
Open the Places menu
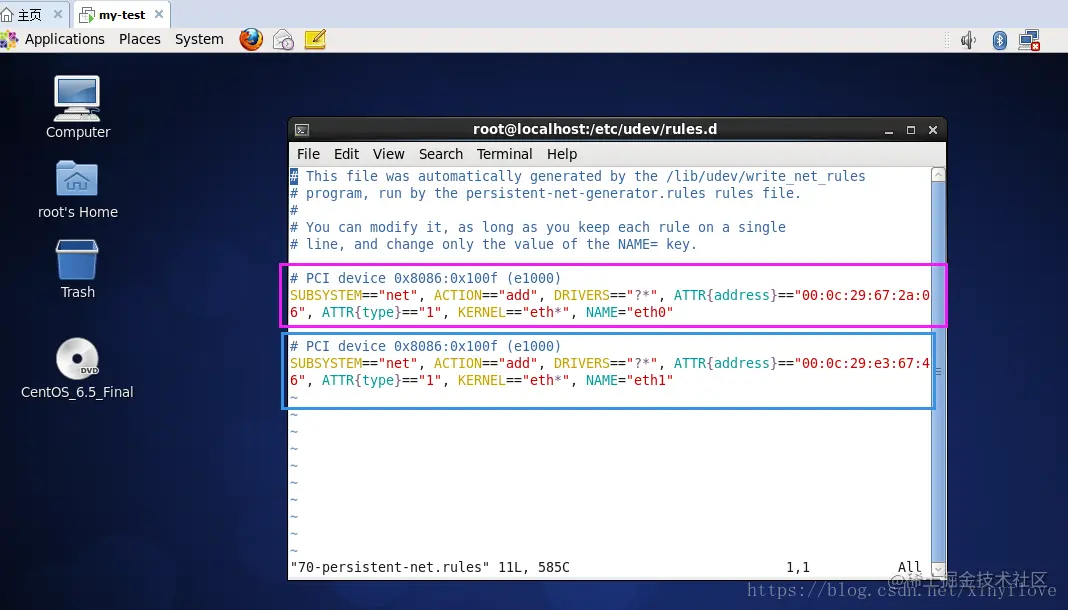[140, 39]
